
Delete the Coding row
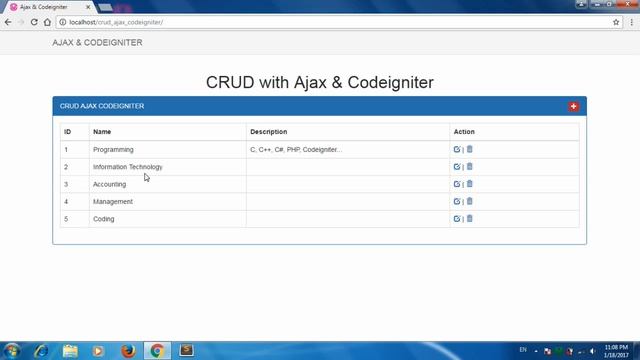coord(469,218)
